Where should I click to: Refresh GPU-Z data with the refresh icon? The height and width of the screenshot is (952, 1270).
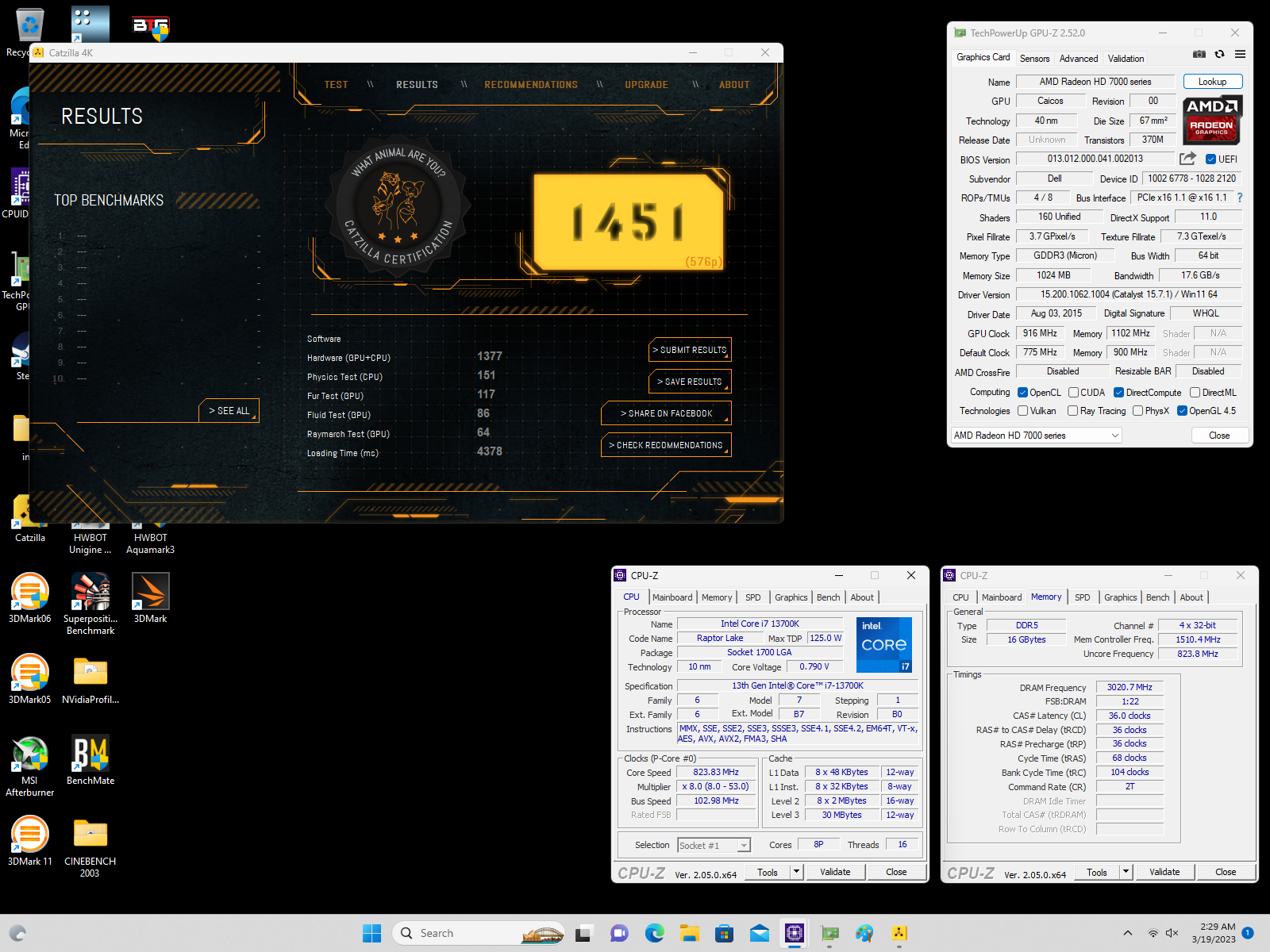pyautogui.click(x=1219, y=54)
